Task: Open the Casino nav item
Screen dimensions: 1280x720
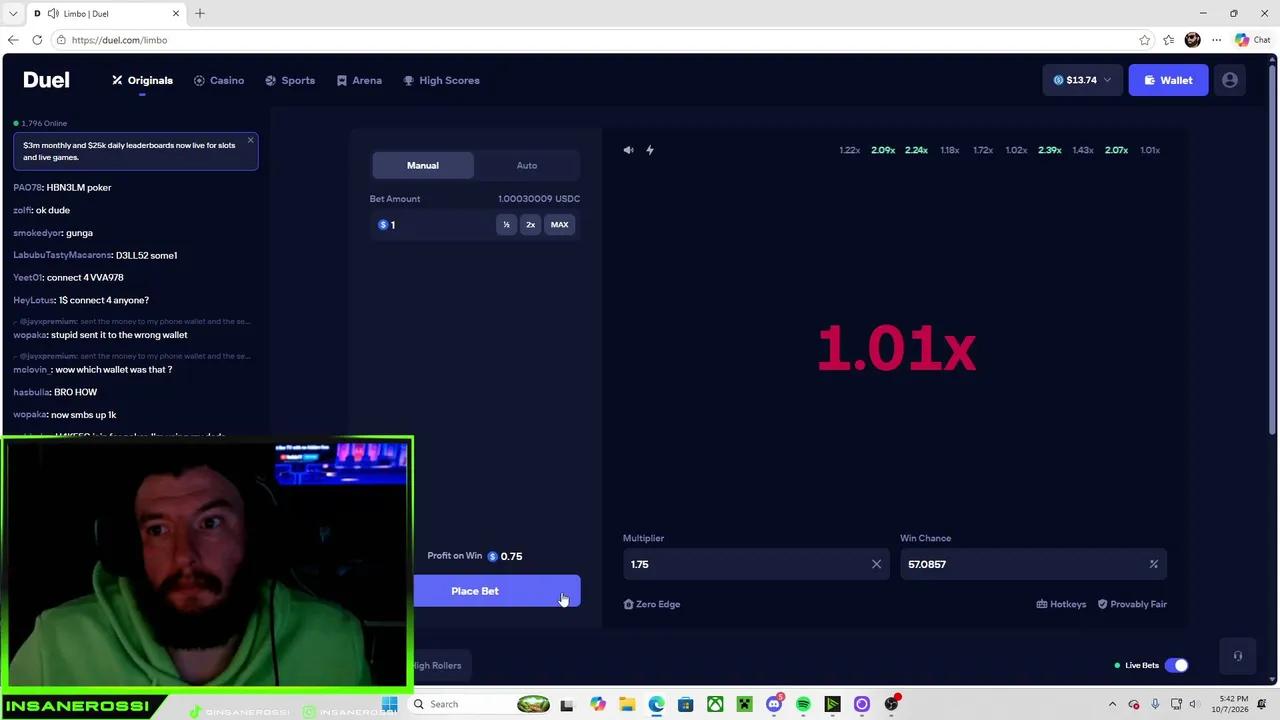Action: coord(219,80)
